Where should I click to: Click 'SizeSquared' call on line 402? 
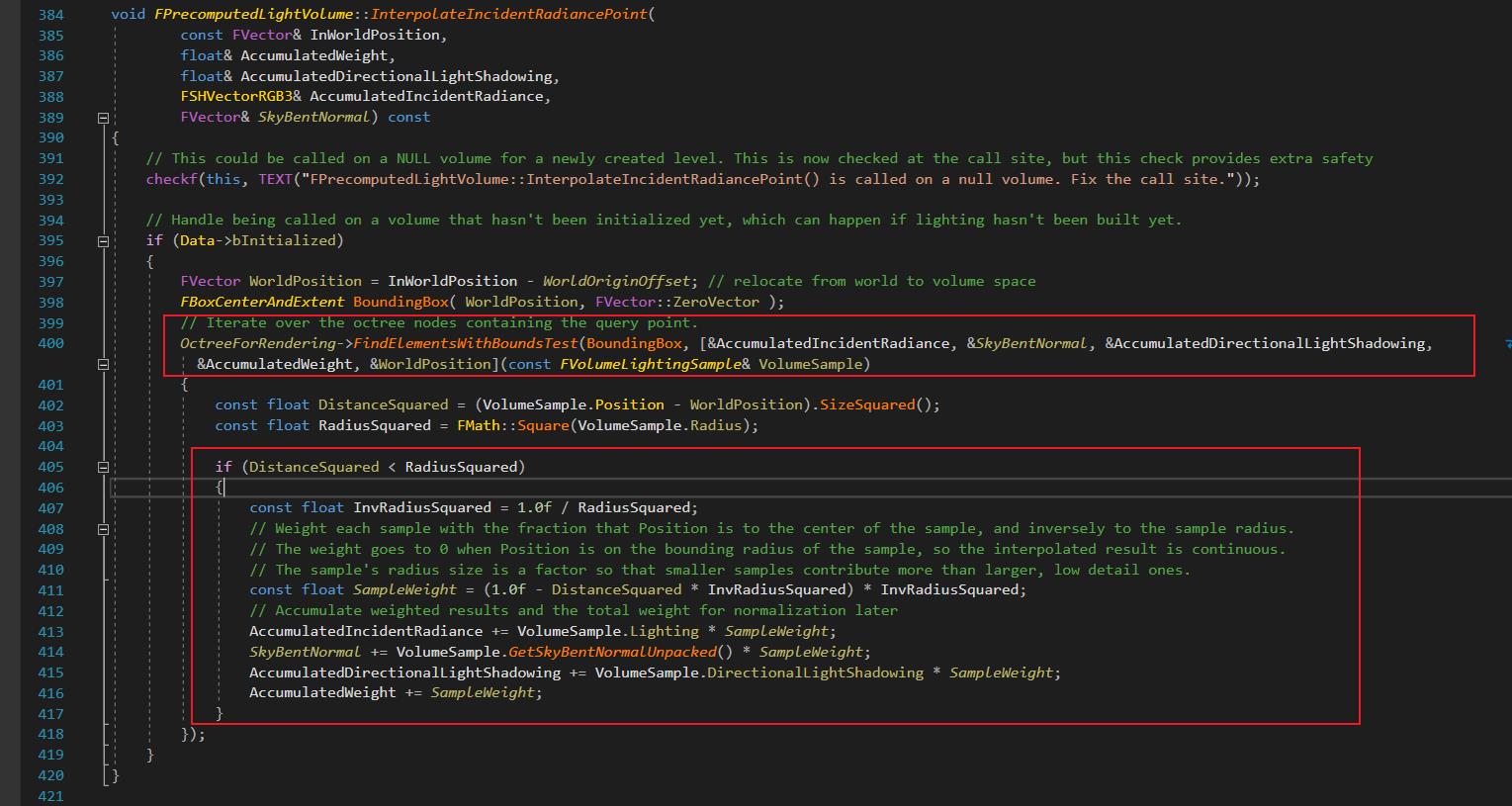point(868,404)
